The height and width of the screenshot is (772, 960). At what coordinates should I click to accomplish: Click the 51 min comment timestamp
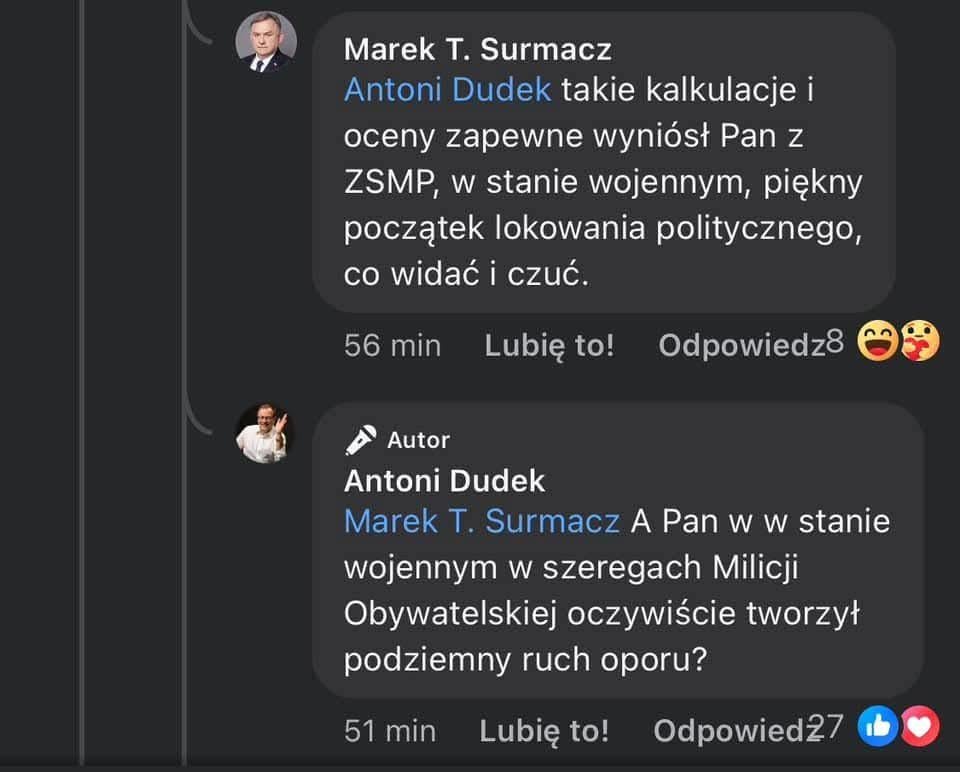(390, 730)
